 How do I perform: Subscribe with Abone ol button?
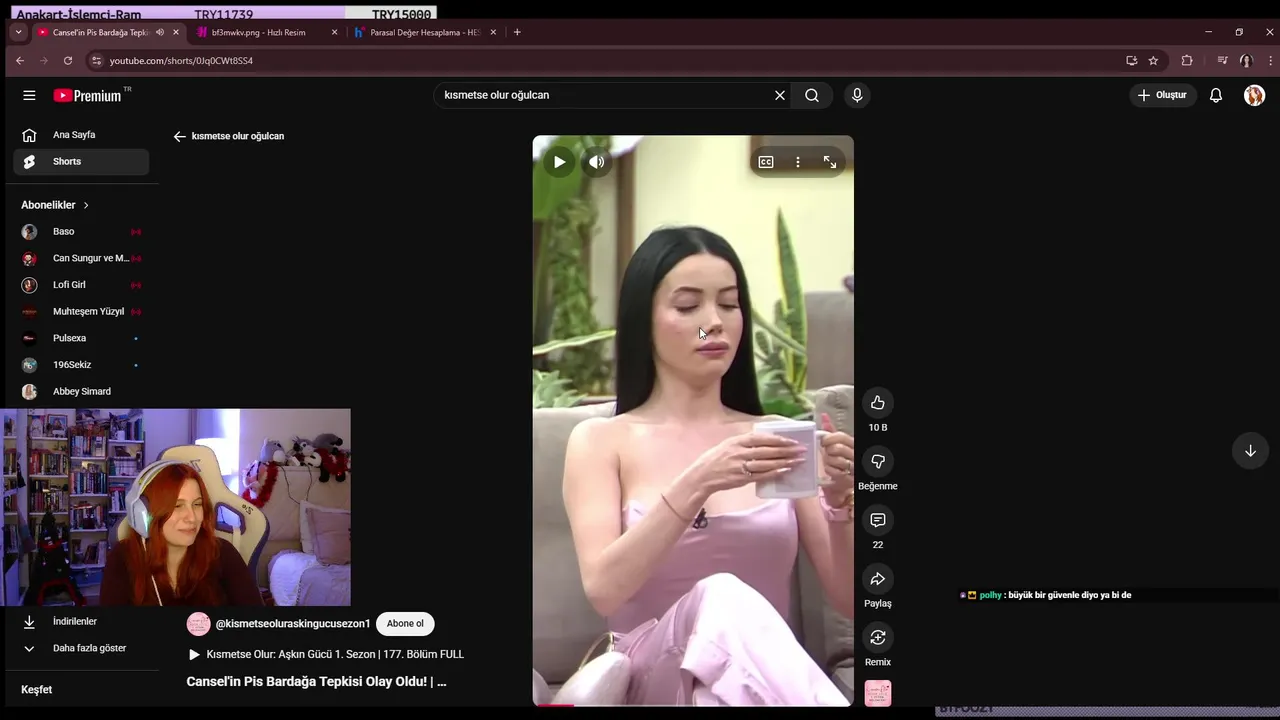coord(405,624)
